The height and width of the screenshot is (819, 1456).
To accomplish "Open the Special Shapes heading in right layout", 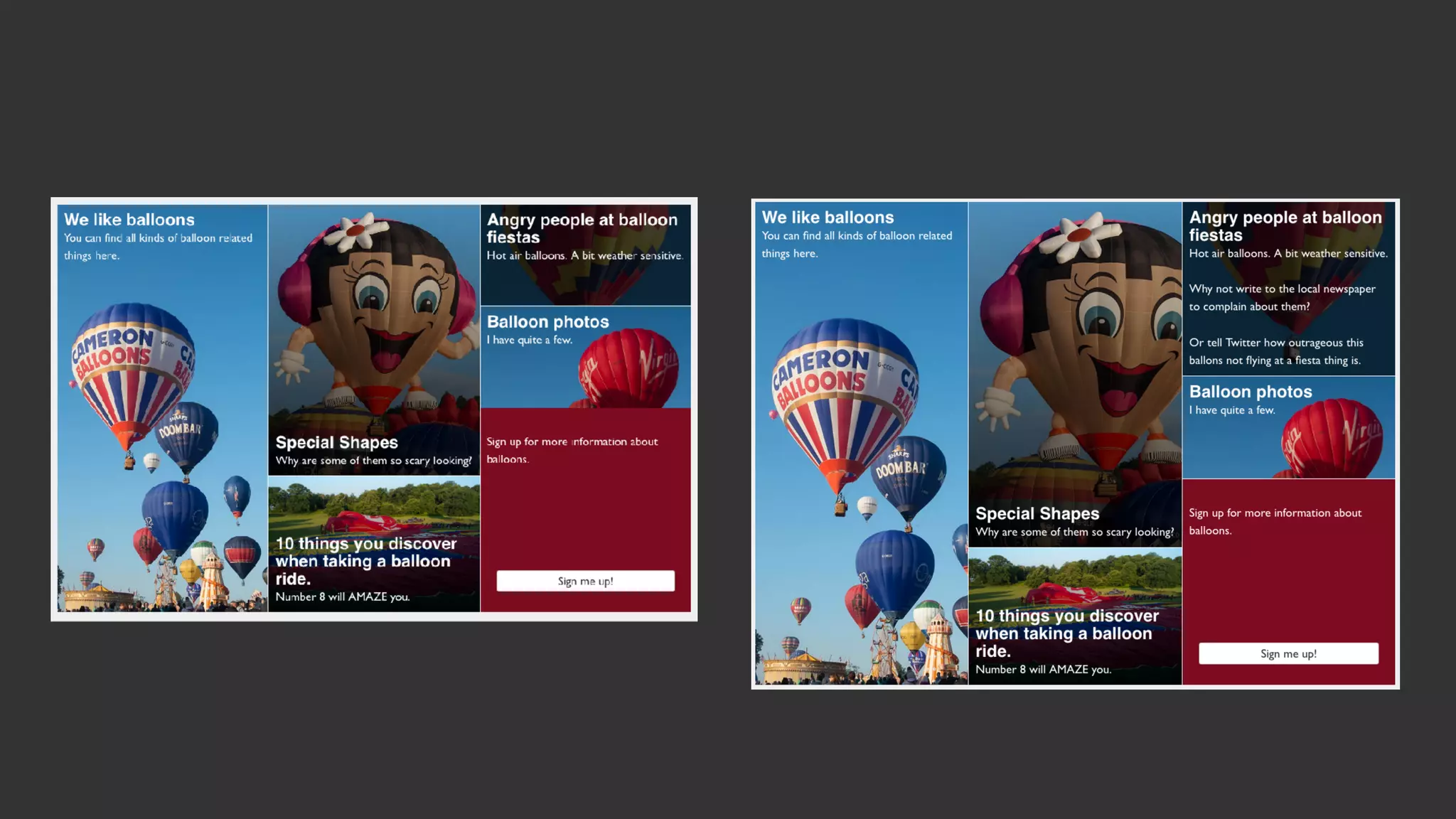I will click(x=1037, y=513).
